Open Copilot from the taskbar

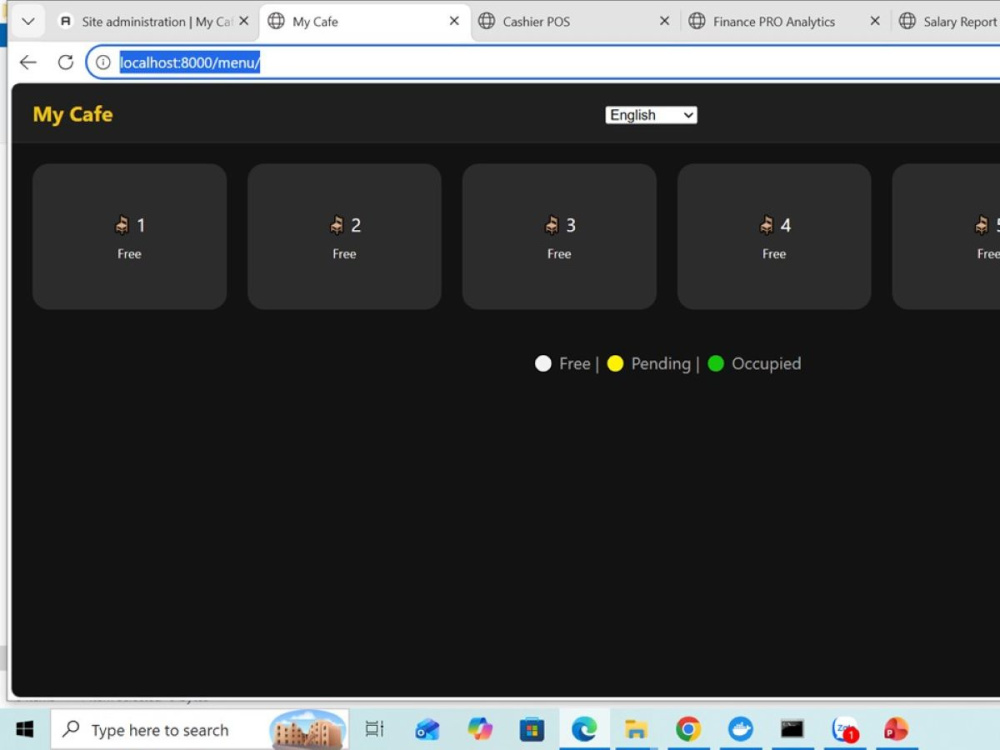click(480, 729)
